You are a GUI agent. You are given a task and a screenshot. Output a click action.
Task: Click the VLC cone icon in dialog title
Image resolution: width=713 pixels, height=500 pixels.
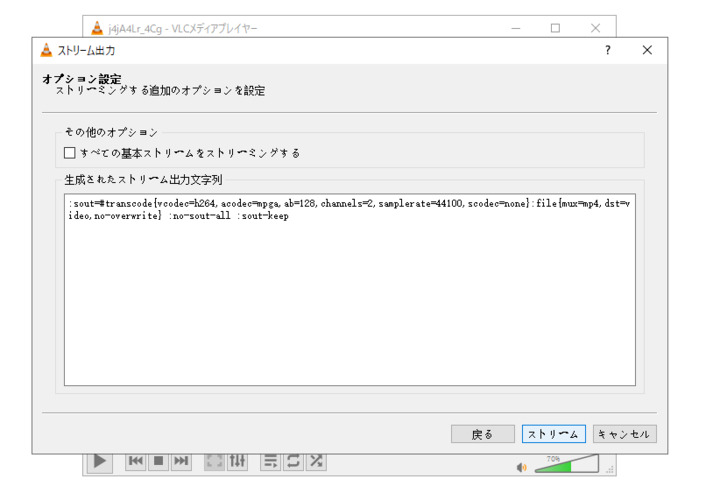pyautogui.click(x=46, y=50)
